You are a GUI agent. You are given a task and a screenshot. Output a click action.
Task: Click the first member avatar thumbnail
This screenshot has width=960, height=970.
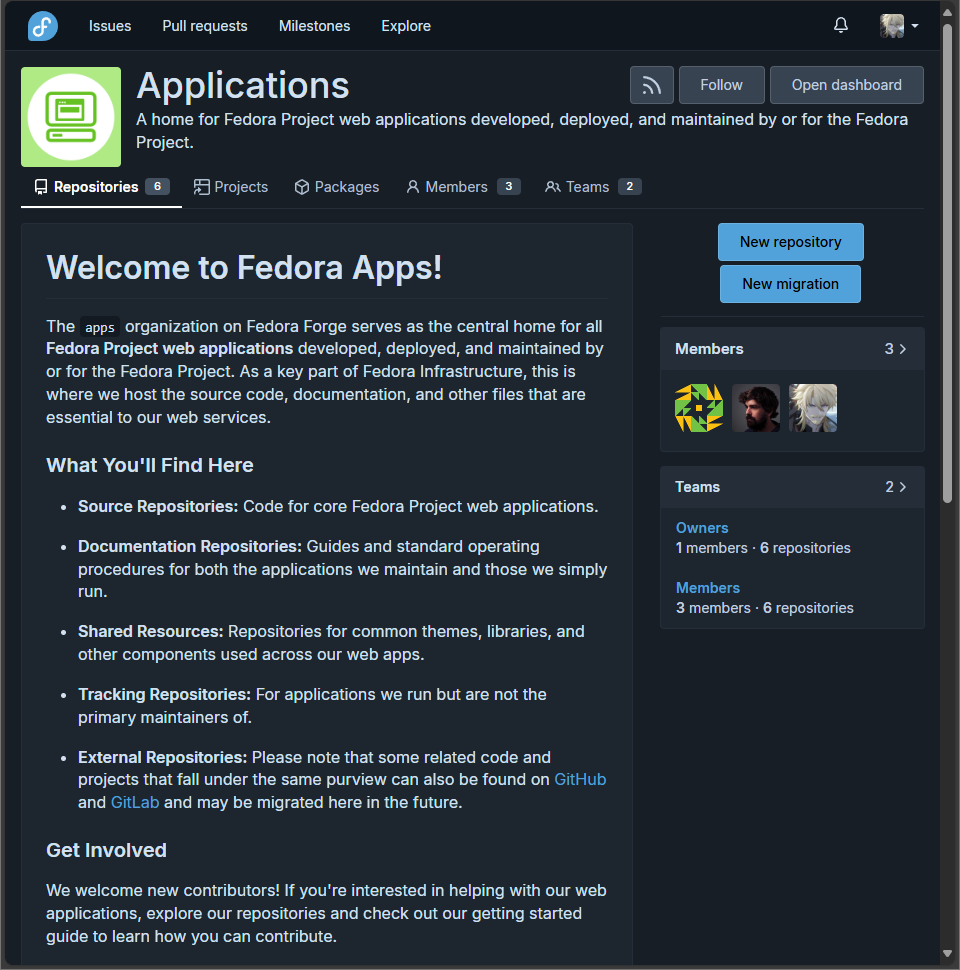[x=698, y=408]
